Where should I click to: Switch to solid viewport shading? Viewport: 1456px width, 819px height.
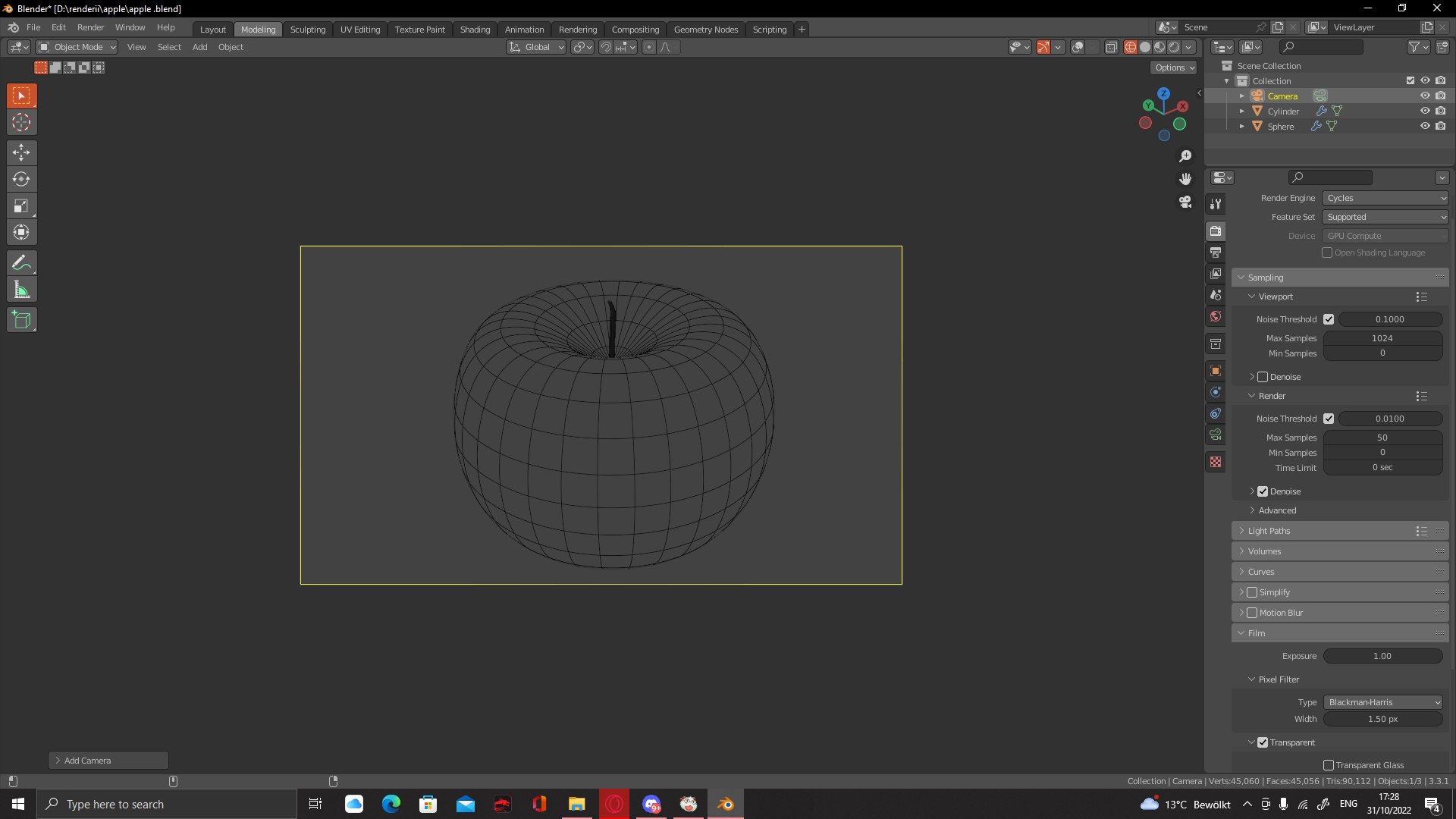point(1145,47)
